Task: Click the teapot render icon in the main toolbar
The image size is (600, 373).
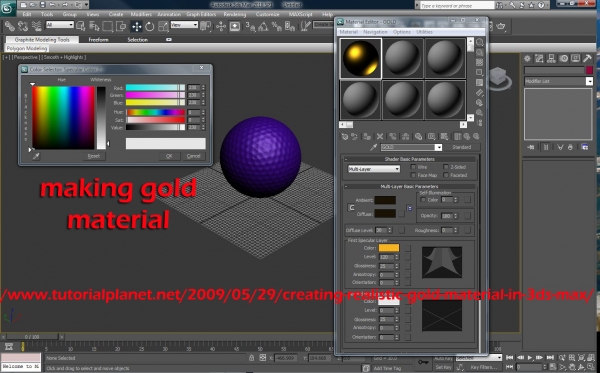Action: (501, 26)
